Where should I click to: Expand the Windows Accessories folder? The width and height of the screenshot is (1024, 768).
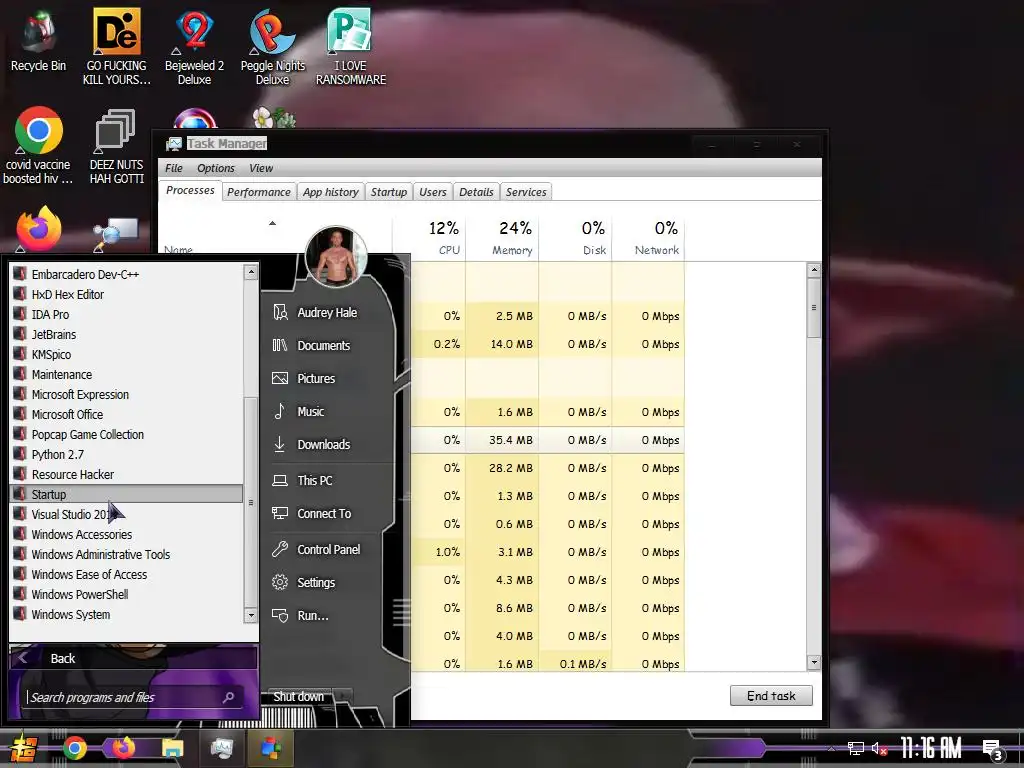[x=127, y=535]
